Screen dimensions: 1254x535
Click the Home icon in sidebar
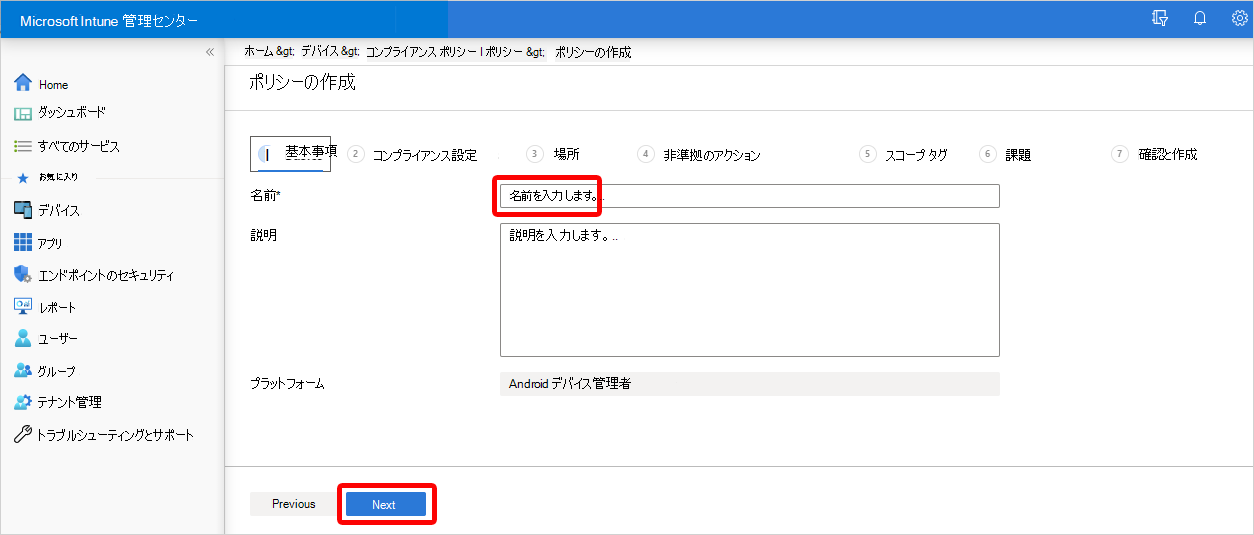23,83
